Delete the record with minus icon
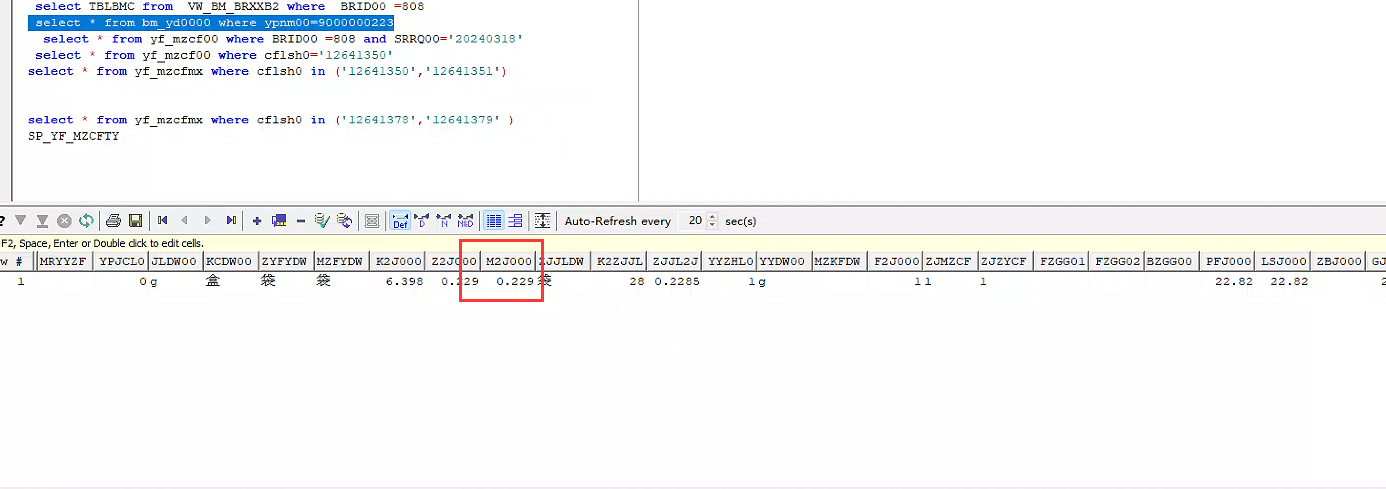 [x=300, y=220]
